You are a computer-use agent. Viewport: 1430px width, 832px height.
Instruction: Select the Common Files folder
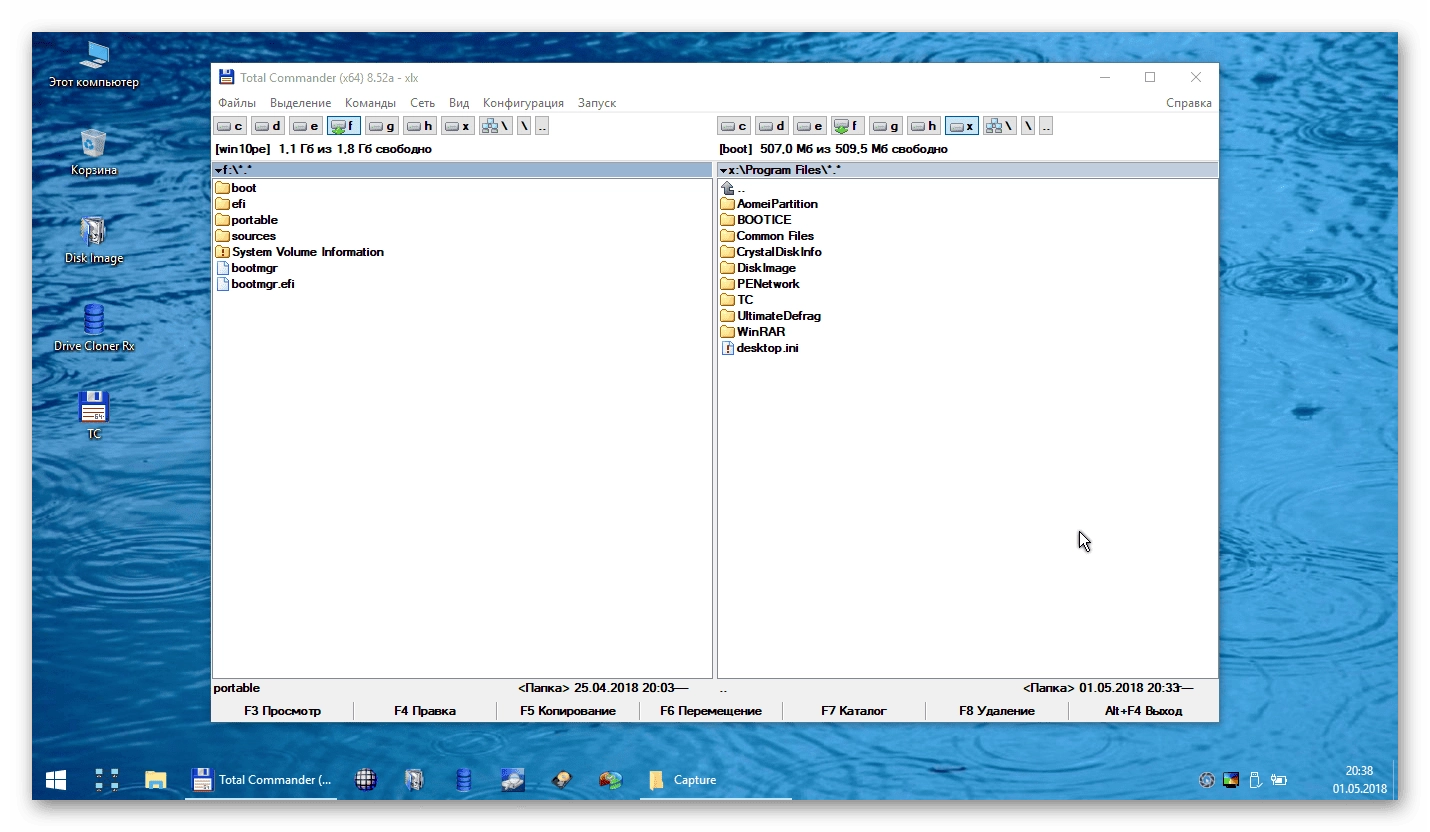(x=768, y=236)
